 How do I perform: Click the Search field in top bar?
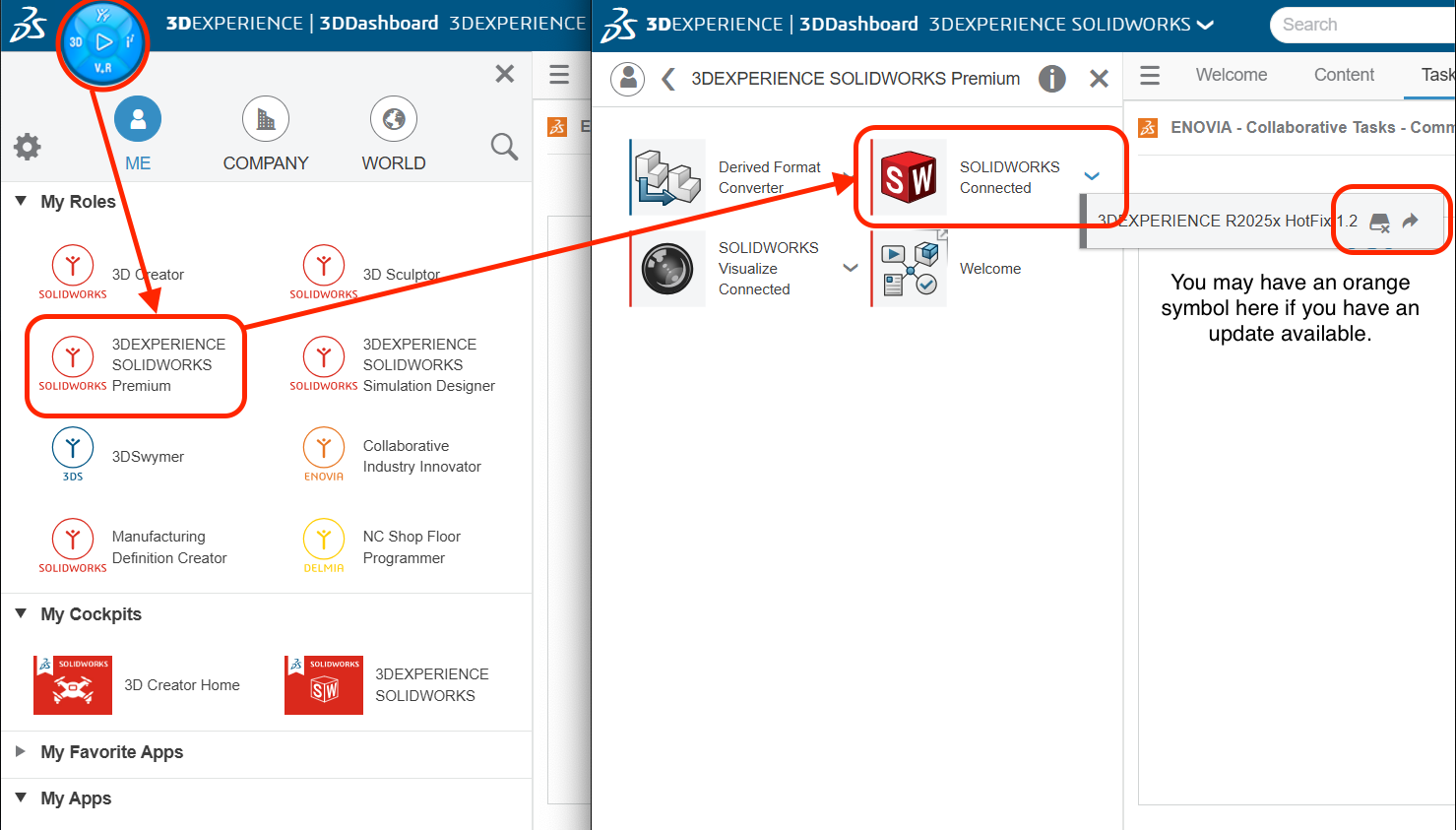coord(1363,25)
